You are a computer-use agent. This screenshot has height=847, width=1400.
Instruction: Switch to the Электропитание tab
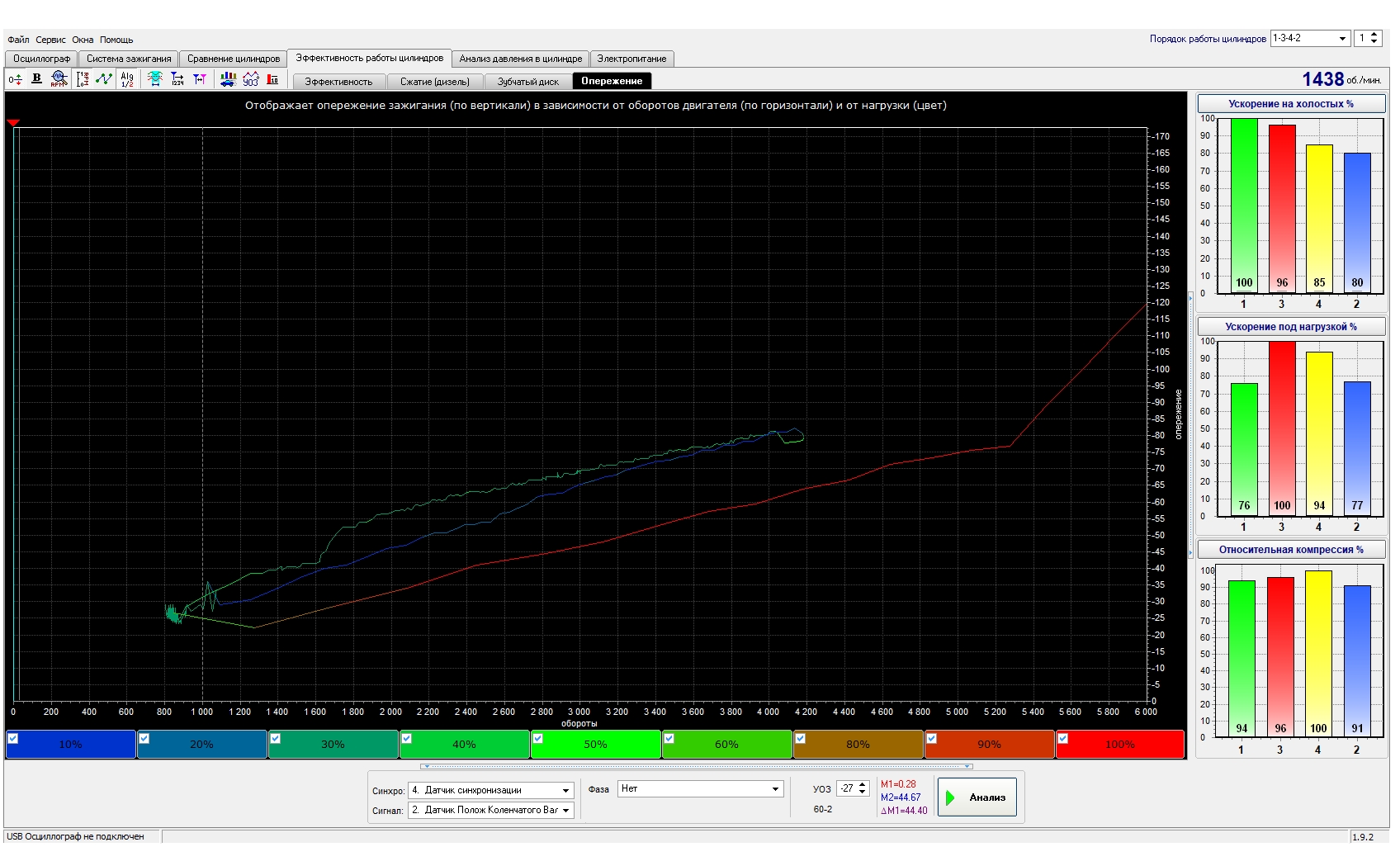[x=631, y=59]
